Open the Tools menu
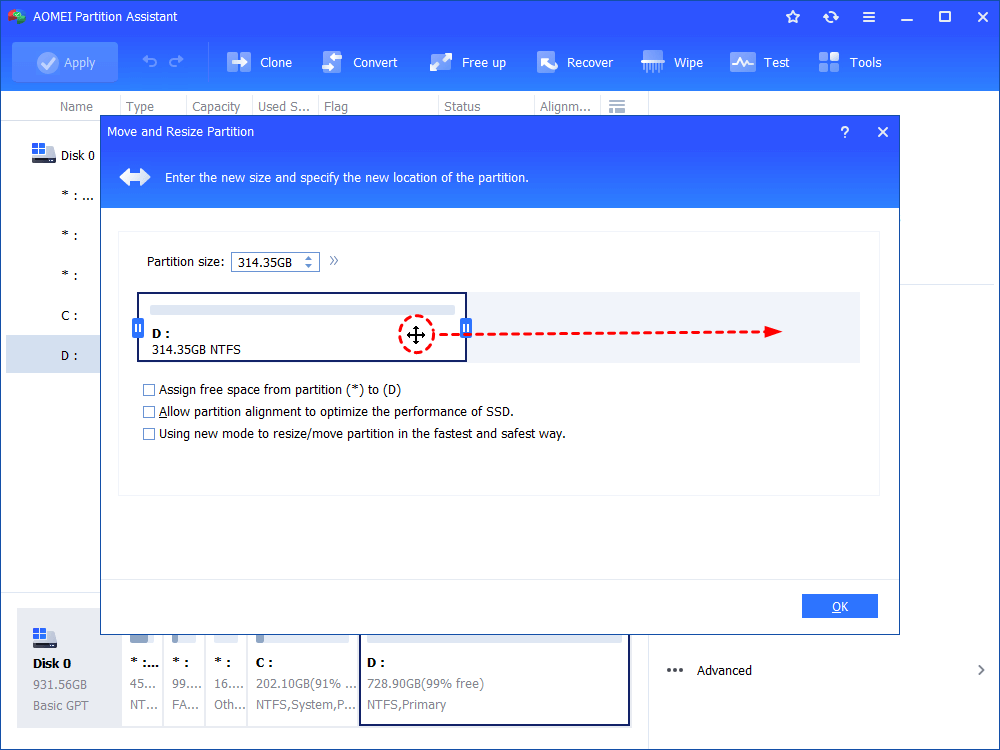 coord(849,62)
